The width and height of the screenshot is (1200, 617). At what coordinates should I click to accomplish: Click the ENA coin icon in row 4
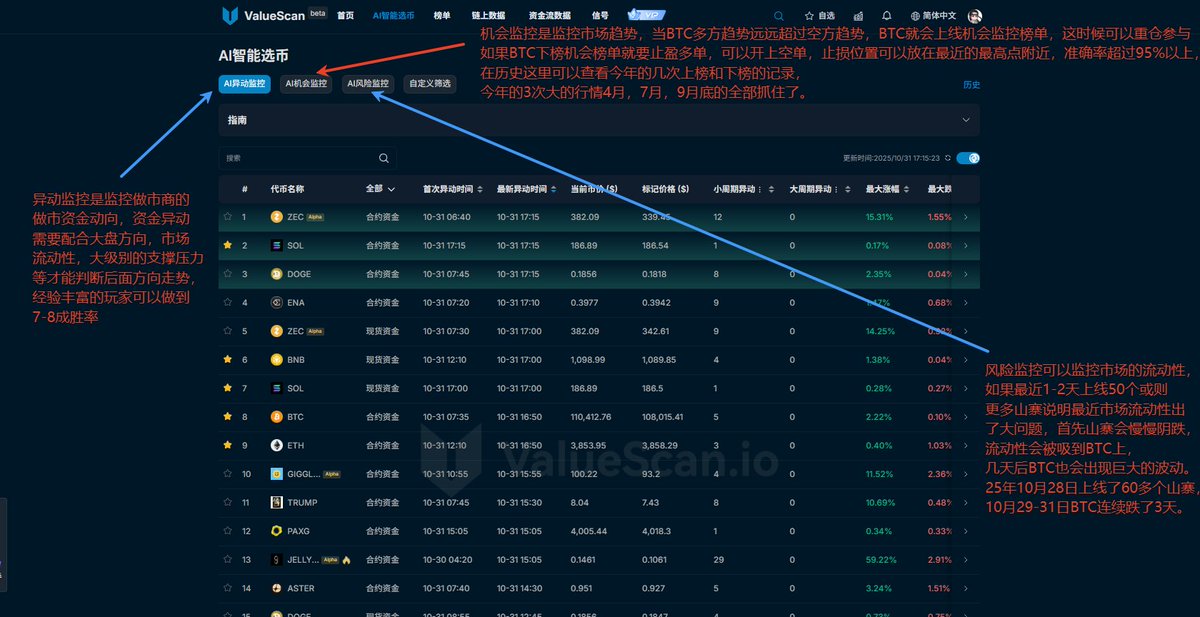tap(277, 302)
